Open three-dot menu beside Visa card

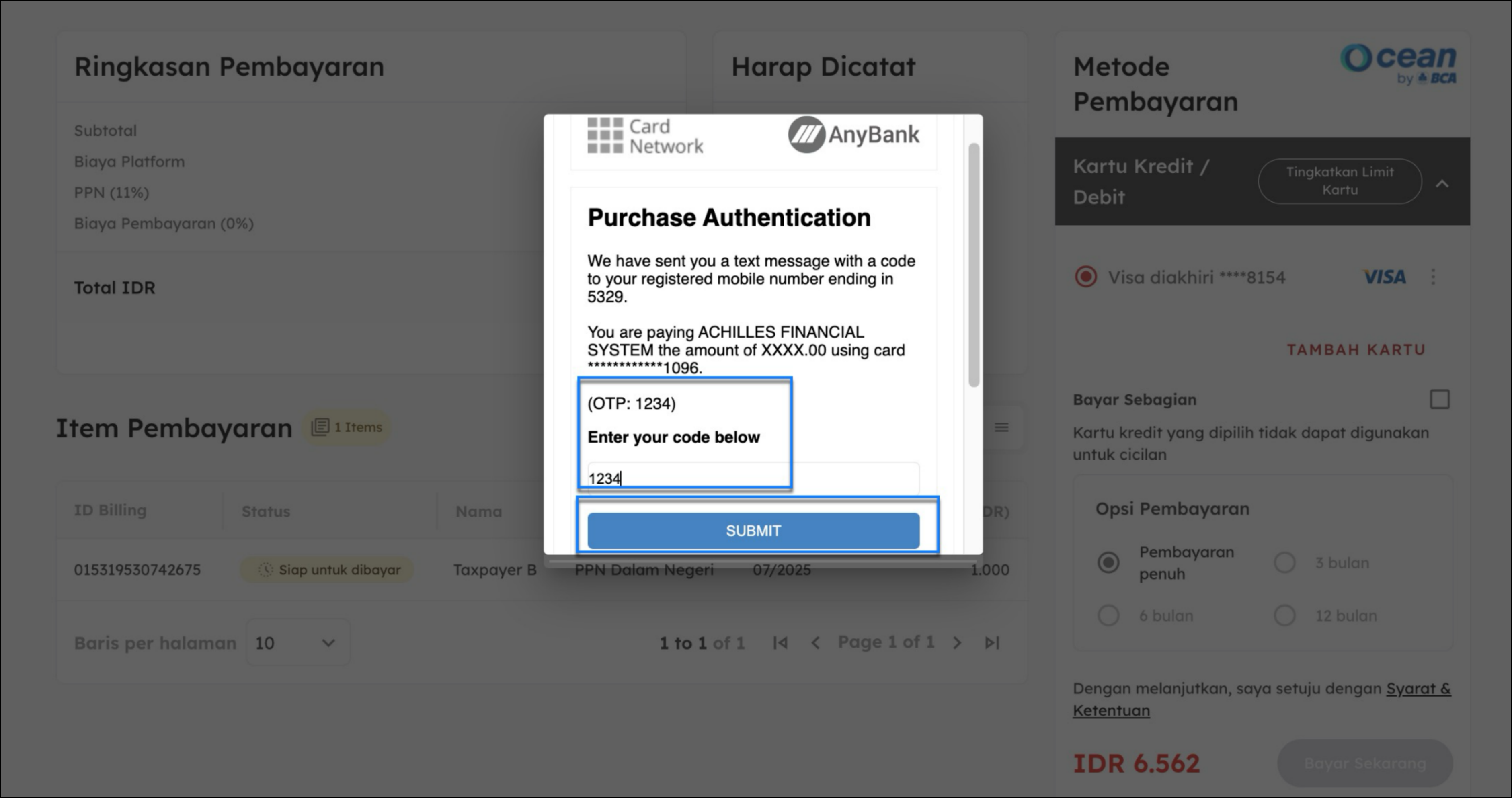click(1433, 277)
